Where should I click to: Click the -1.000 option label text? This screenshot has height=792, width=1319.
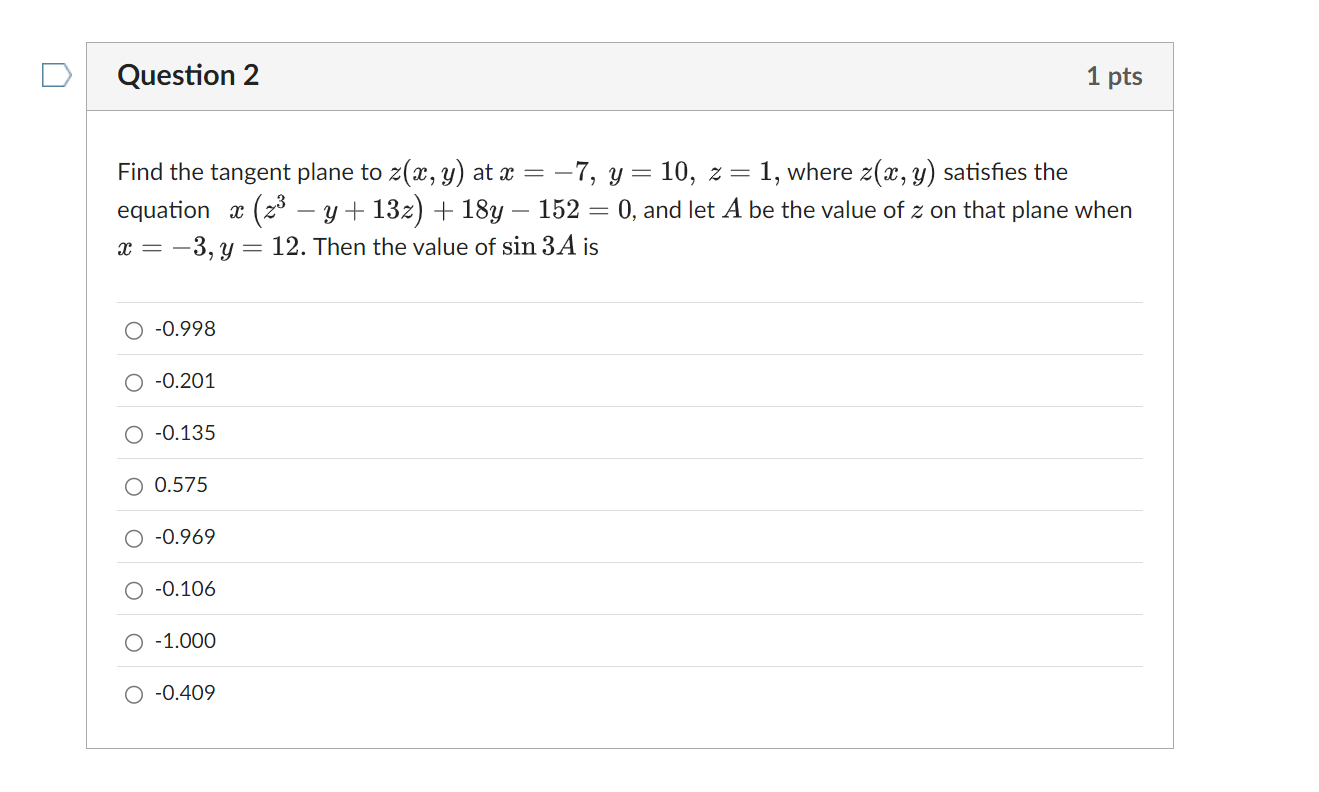click(x=186, y=640)
